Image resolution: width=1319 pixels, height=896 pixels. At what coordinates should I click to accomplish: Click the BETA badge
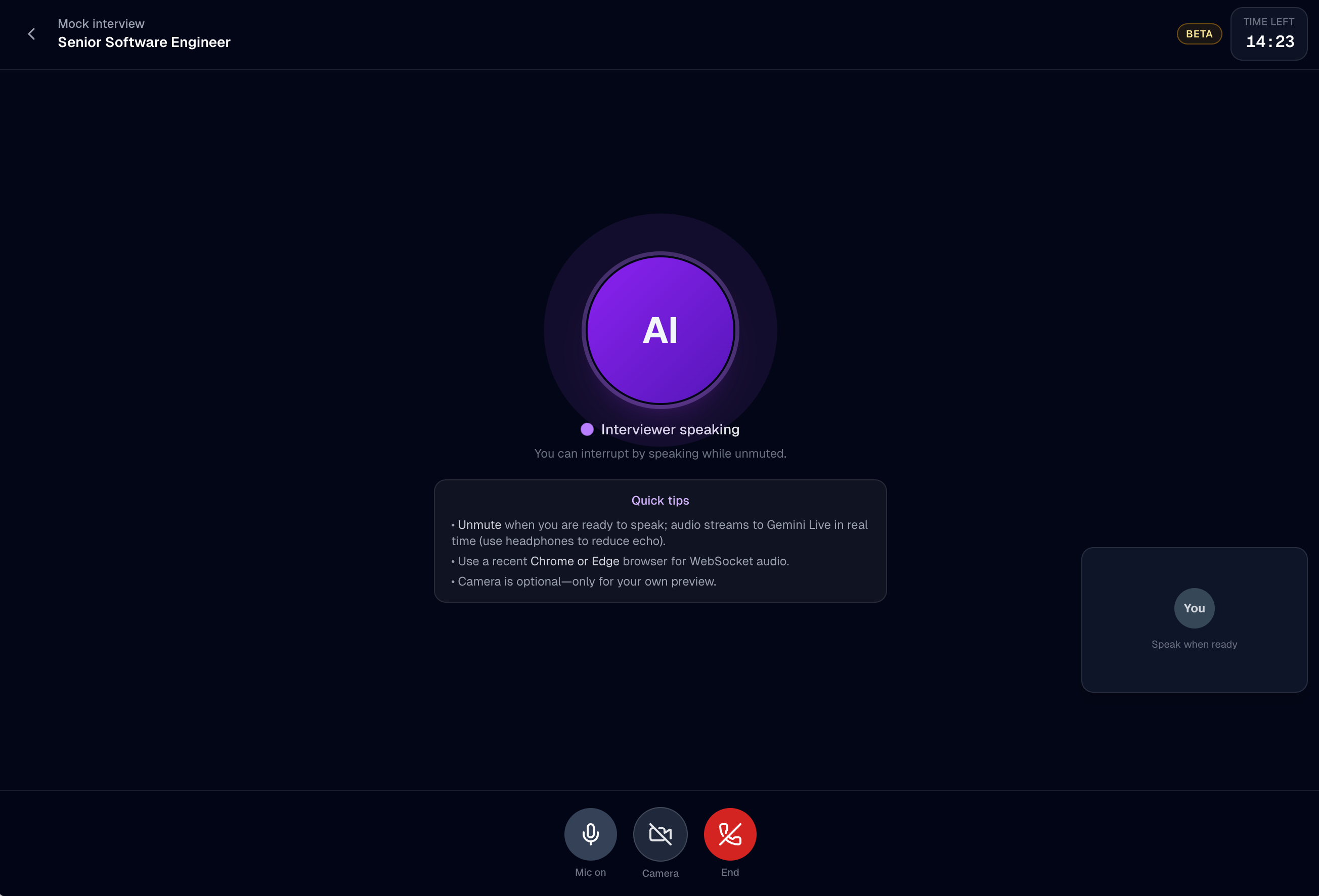coord(1199,33)
